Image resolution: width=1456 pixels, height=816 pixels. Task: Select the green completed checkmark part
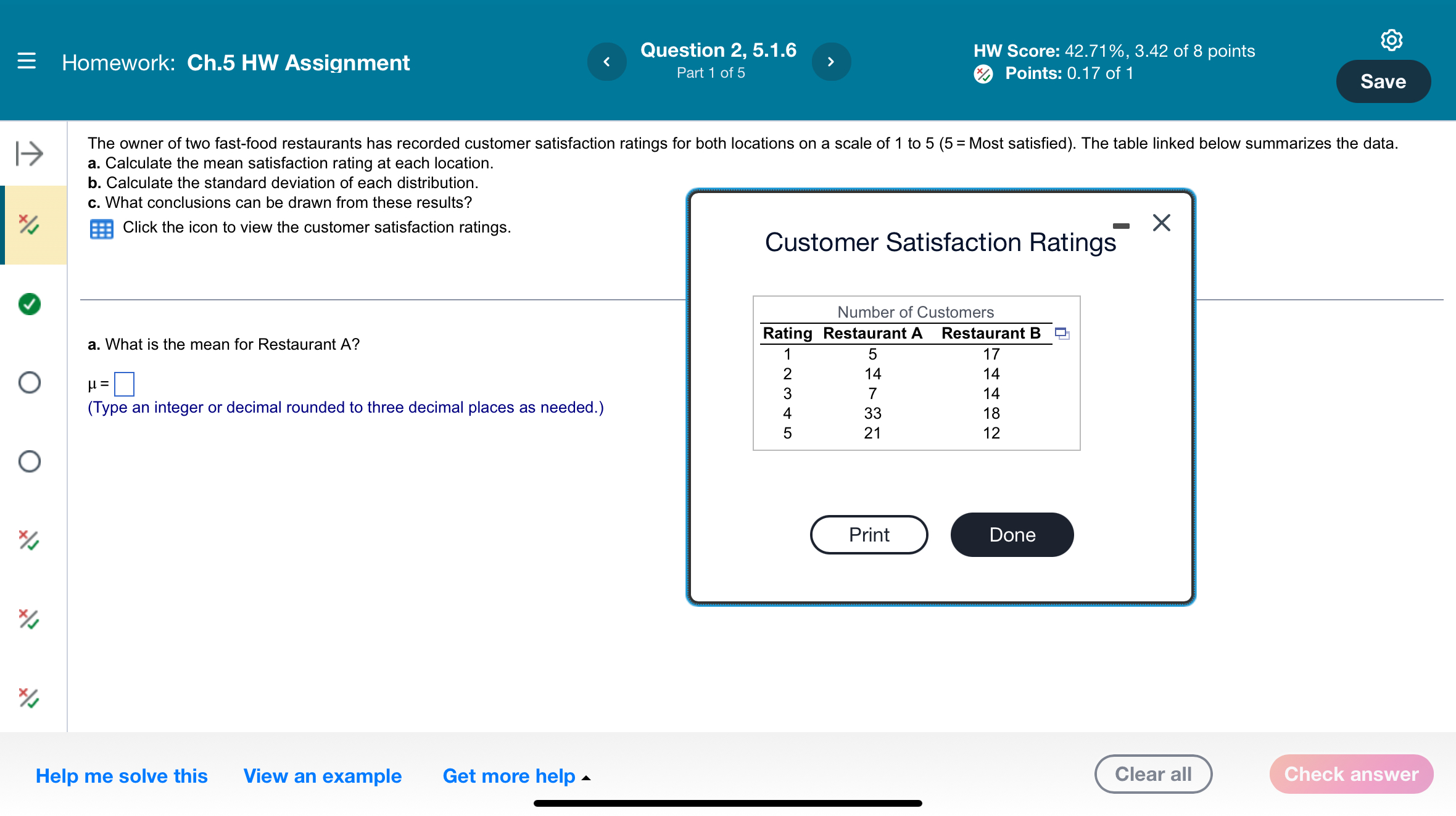click(29, 304)
